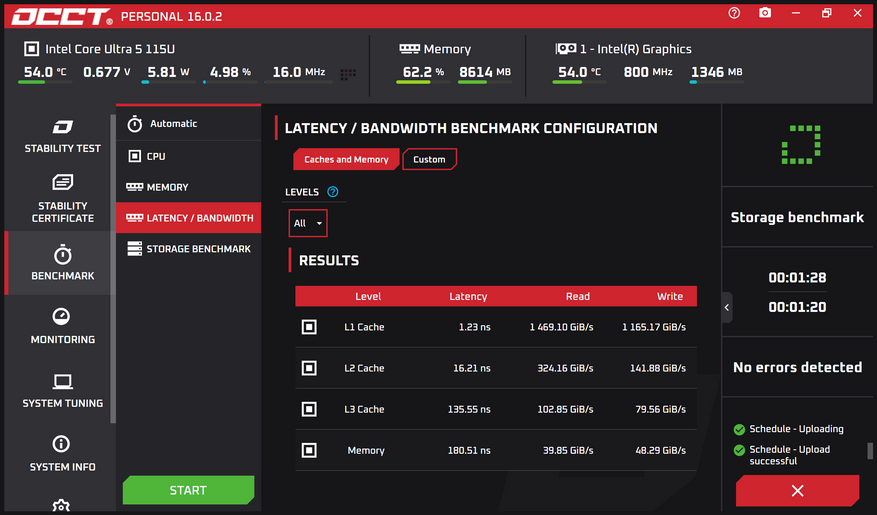Click the L1 Cache latency 1.23 ns value

[474, 327]
